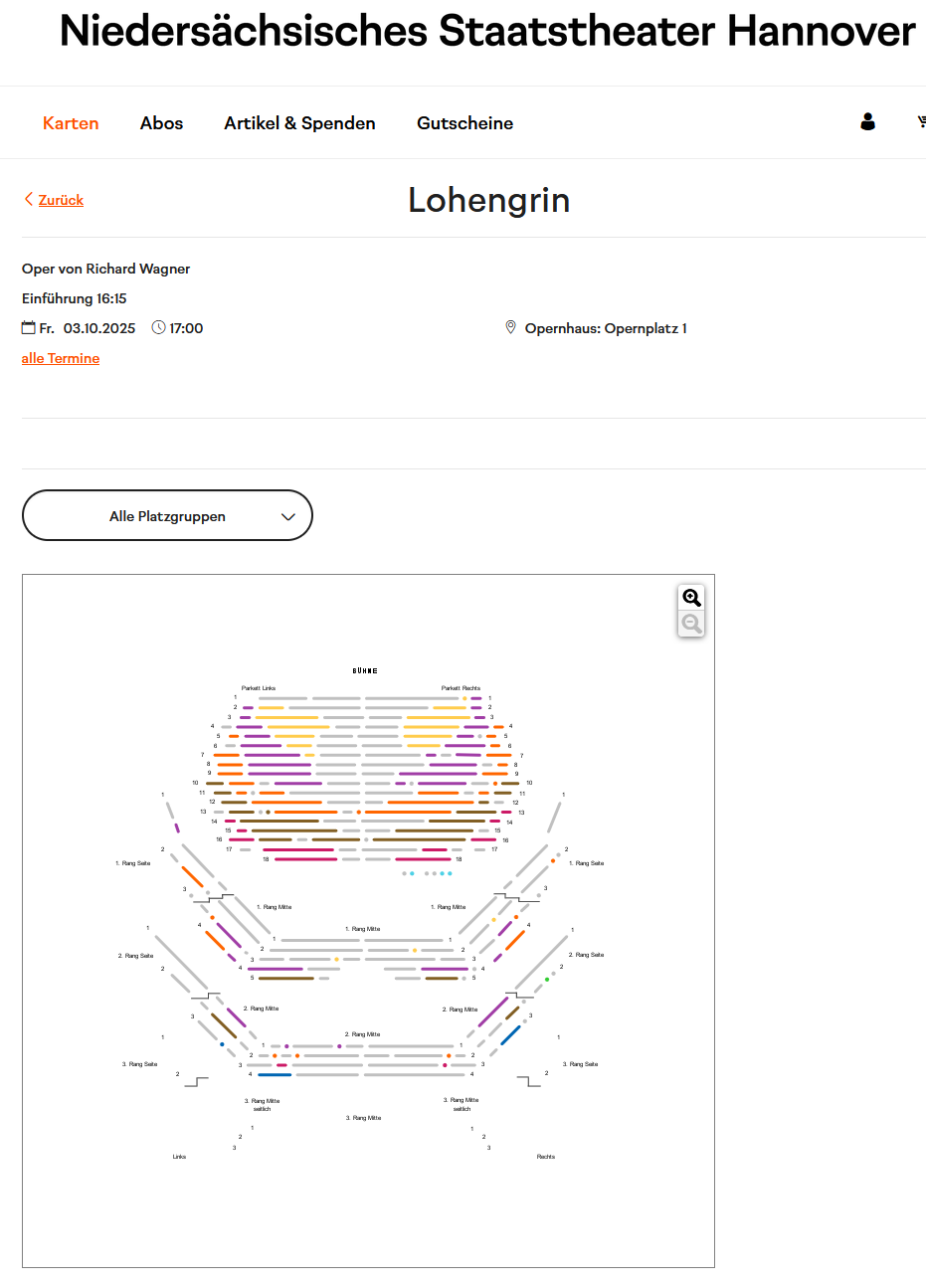Image resolution: width=926 pixels, height=1288 pixels.
Task: Click the chevron arrow in Alle Platzgruppen
Action: tap(288, 516)
